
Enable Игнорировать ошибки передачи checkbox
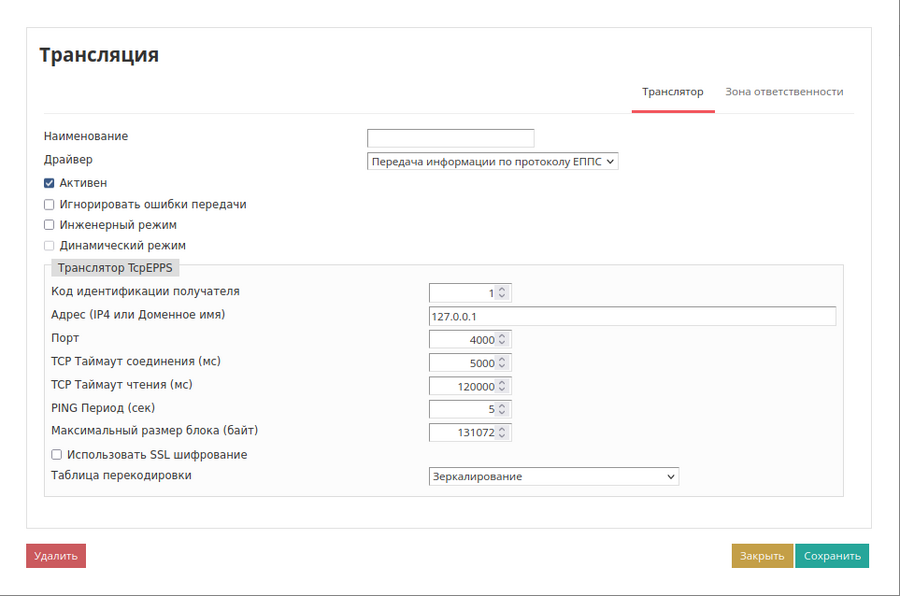pos(49,205)
